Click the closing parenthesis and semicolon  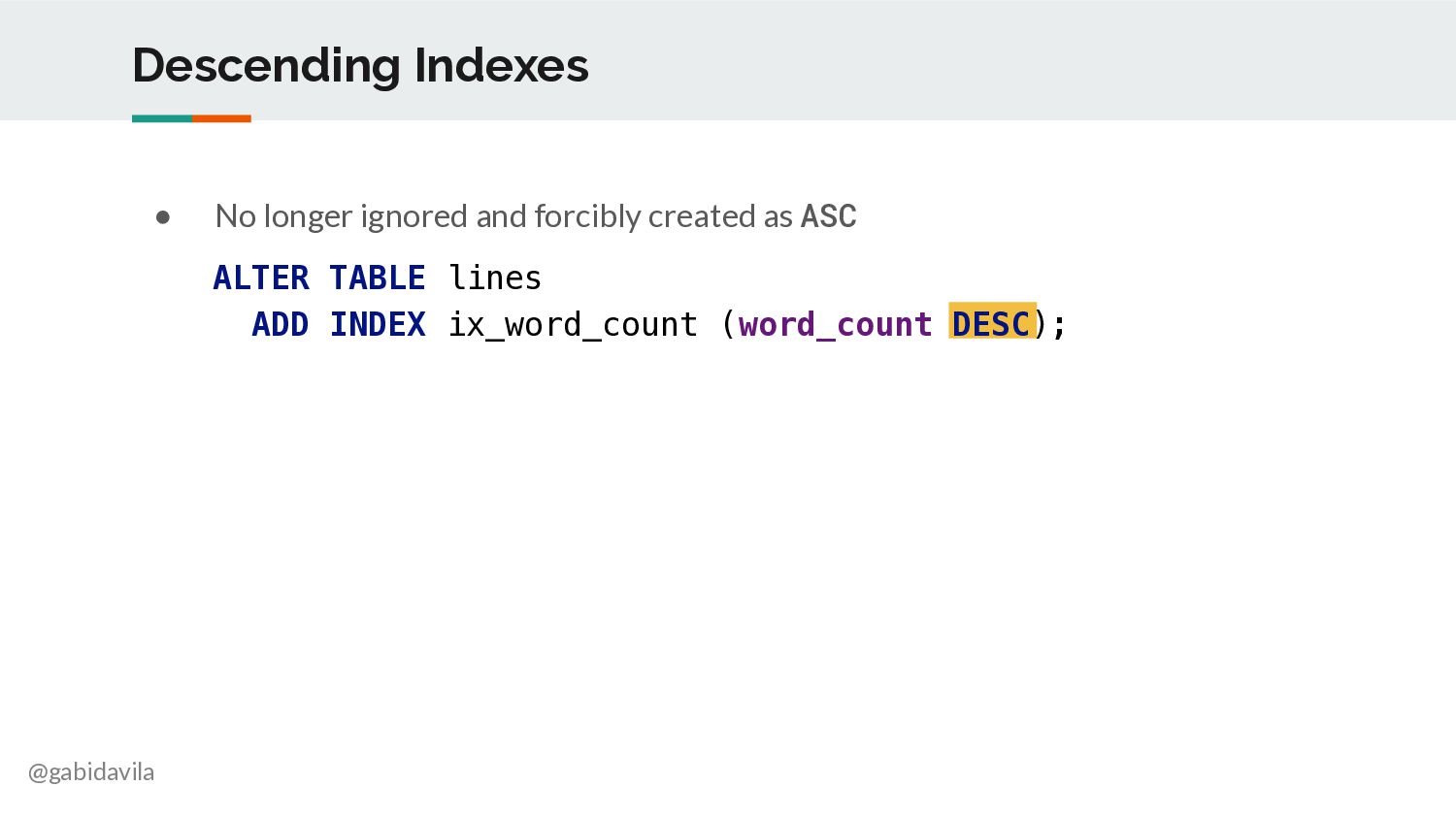point(1050,324)
